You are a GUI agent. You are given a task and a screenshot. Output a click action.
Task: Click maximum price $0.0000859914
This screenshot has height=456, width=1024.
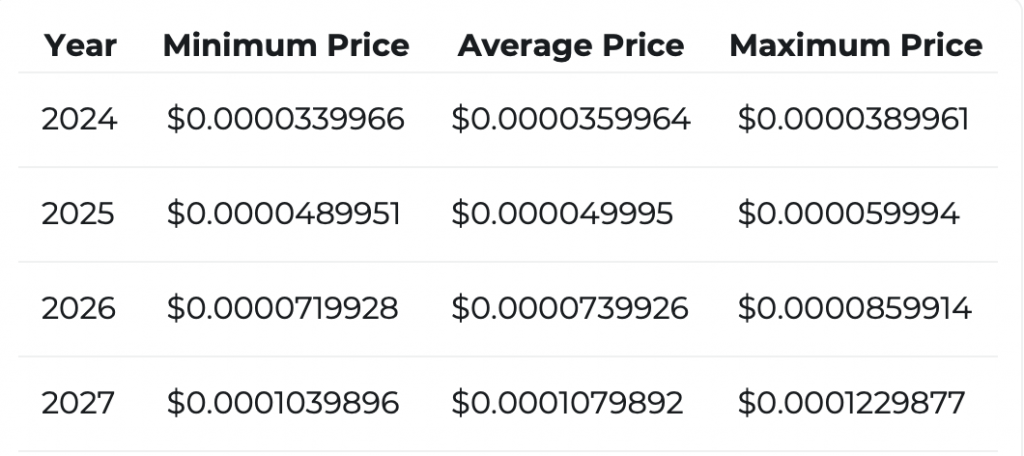[855, 308]
